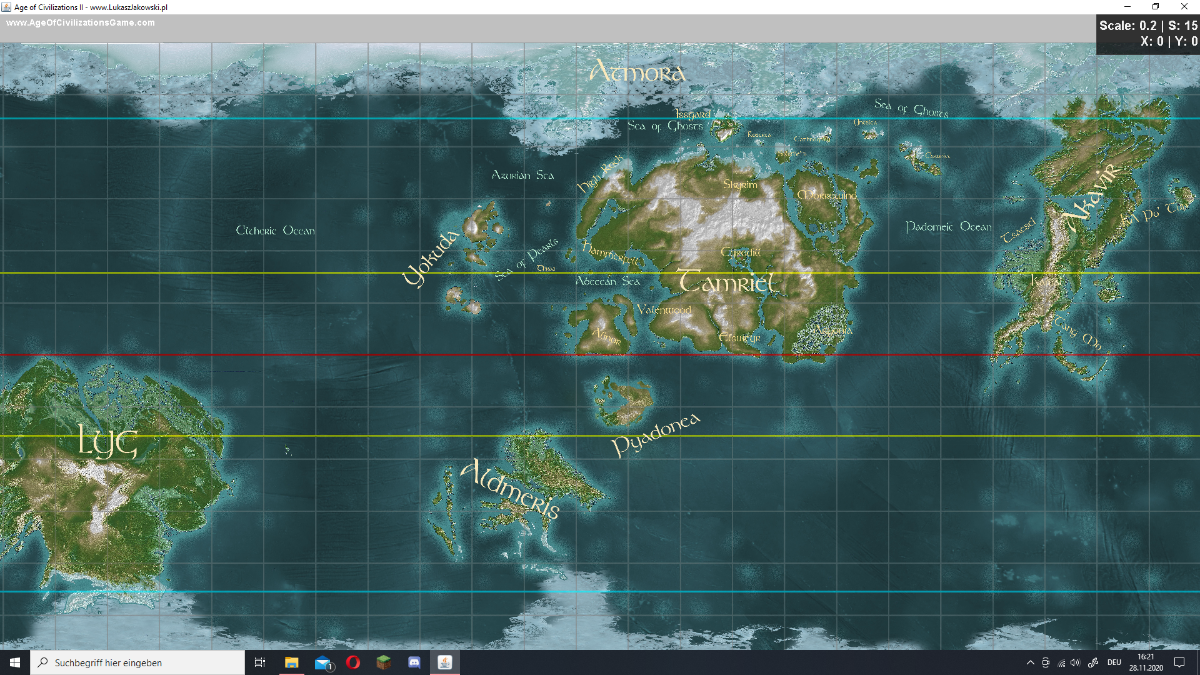This screenshot has height=675, width=1200.
Task: Click the High Rock region label
Action: pyautogui.click(x=599, y=173)
